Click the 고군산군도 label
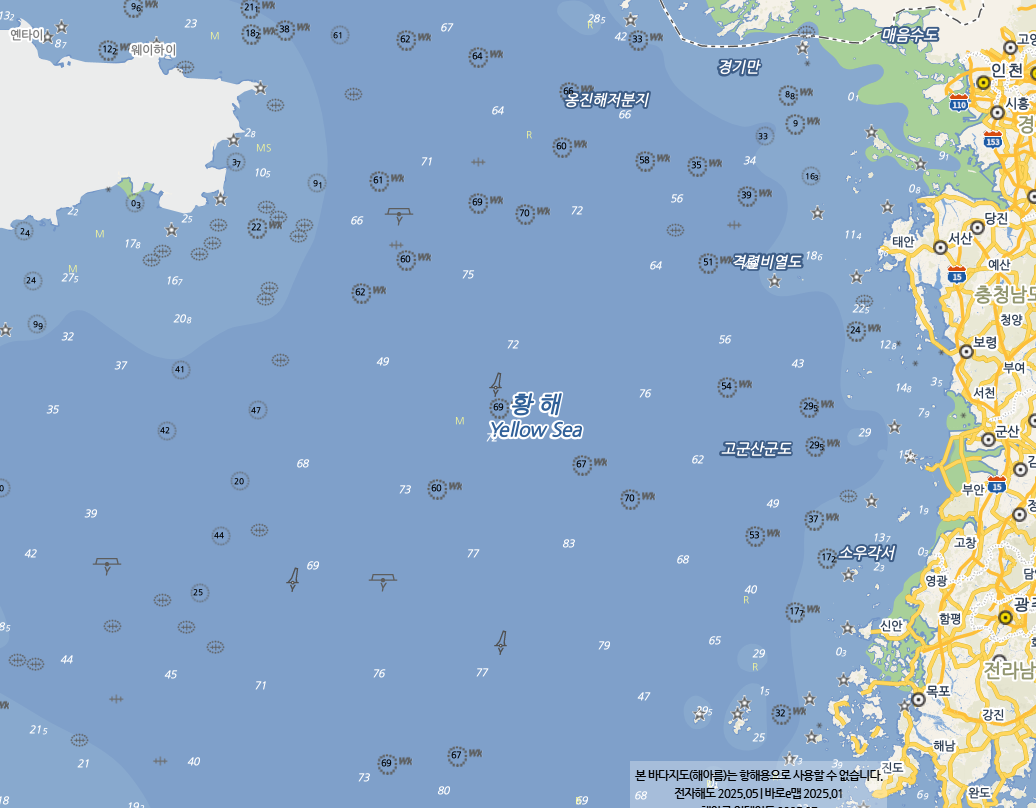The image size is (1036, 808). [x=756, y=449]
